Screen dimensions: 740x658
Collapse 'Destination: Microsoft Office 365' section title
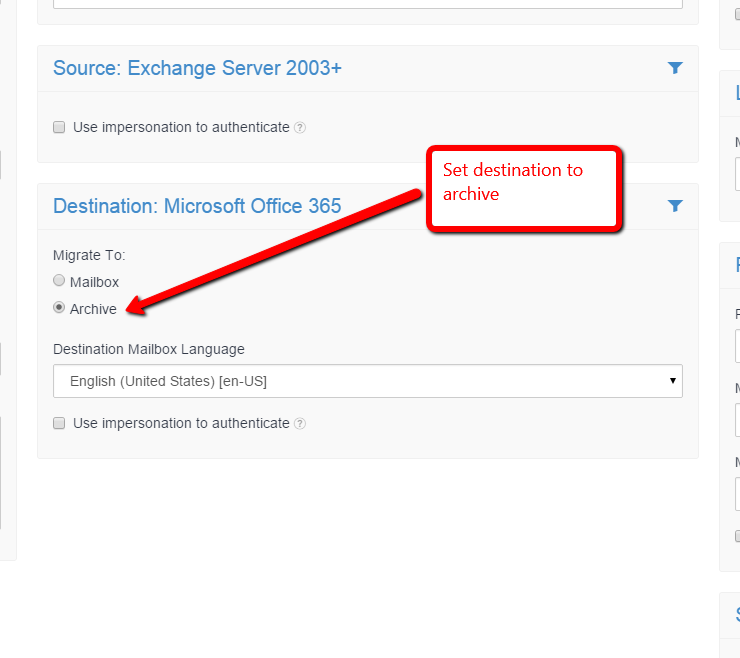click(x=197, y=206)
